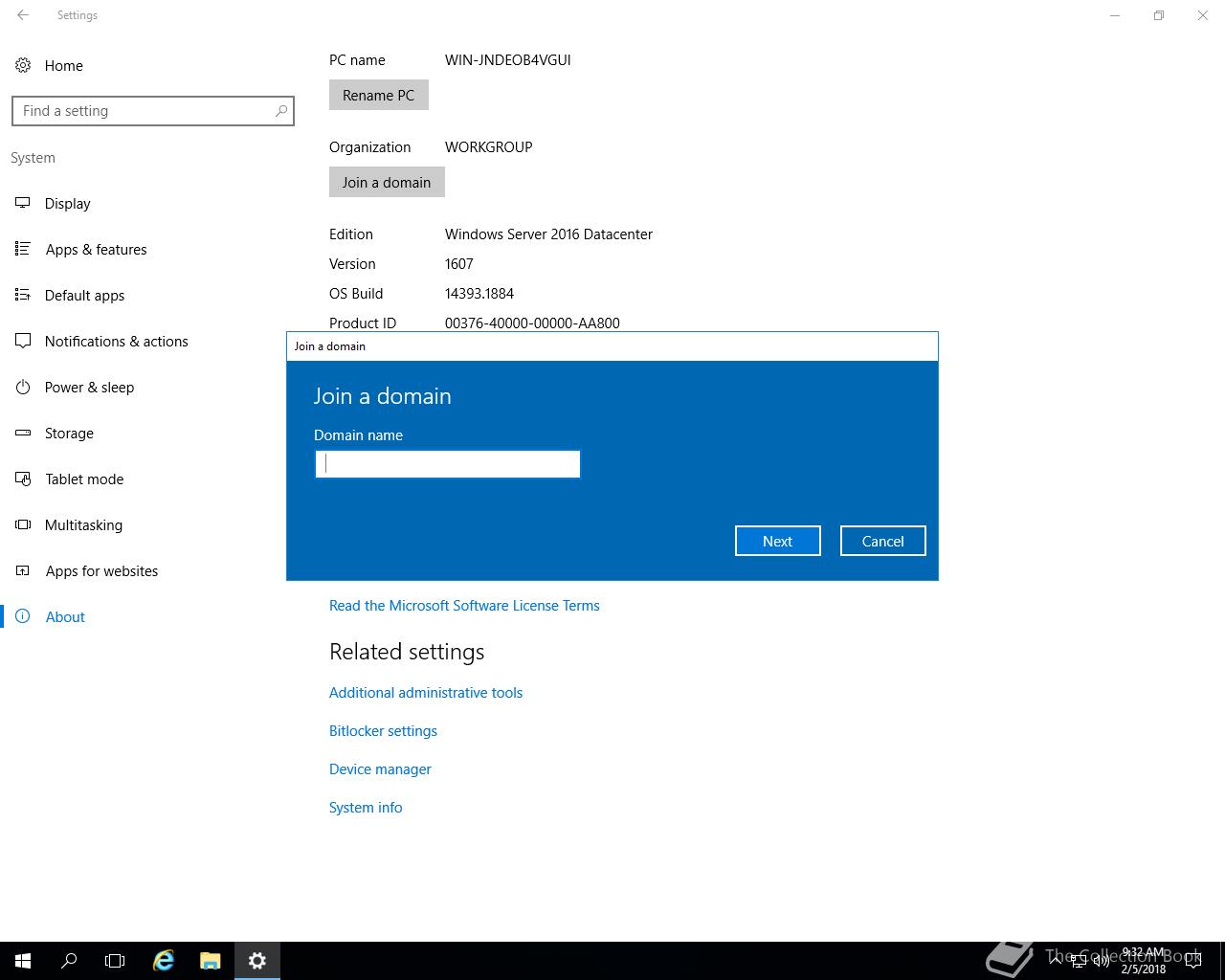Click the Apps & features list icon
Viewport: 1225px width, 980px height.
point(23,249)
